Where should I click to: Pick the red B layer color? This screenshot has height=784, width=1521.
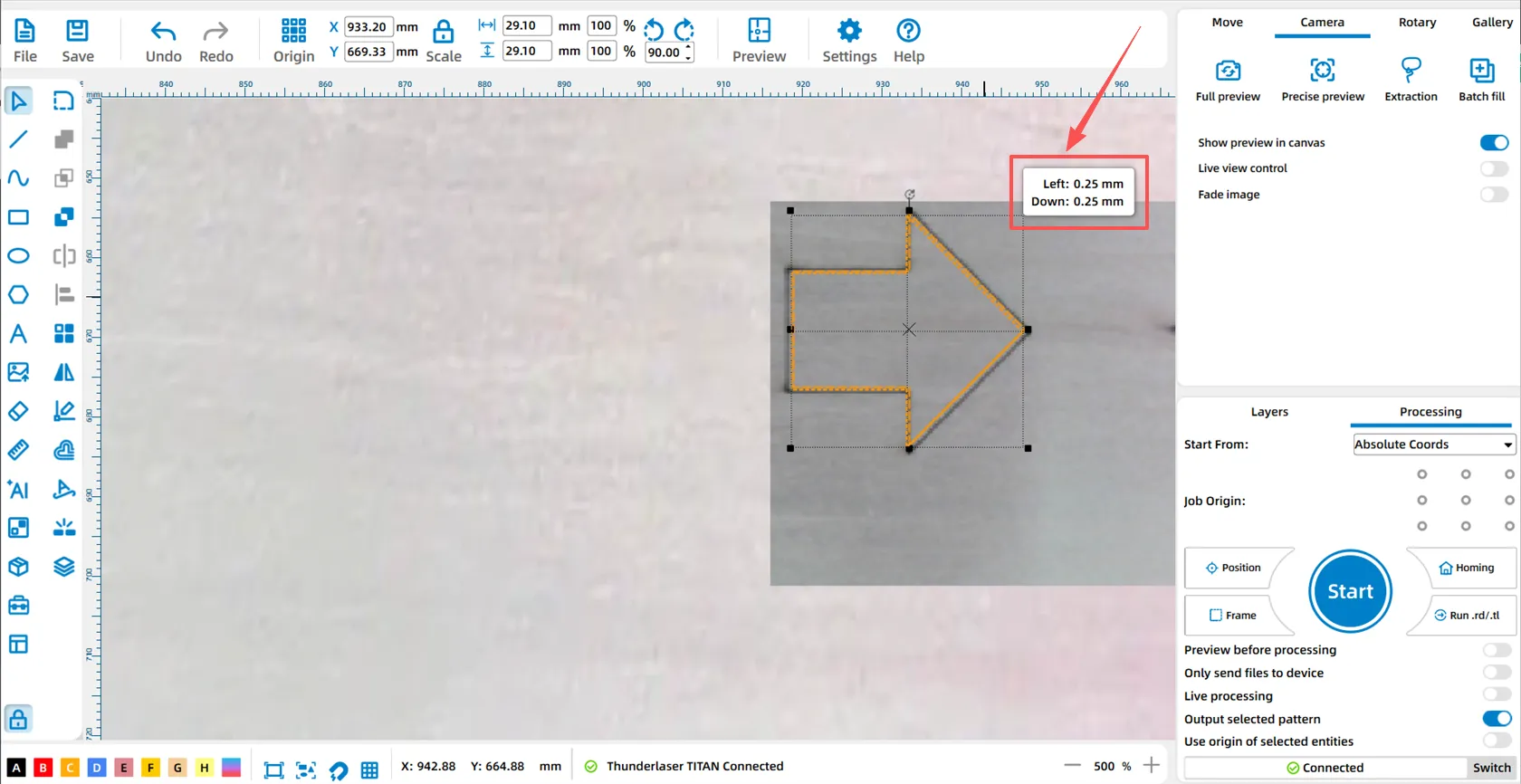(x=43, y=768)
